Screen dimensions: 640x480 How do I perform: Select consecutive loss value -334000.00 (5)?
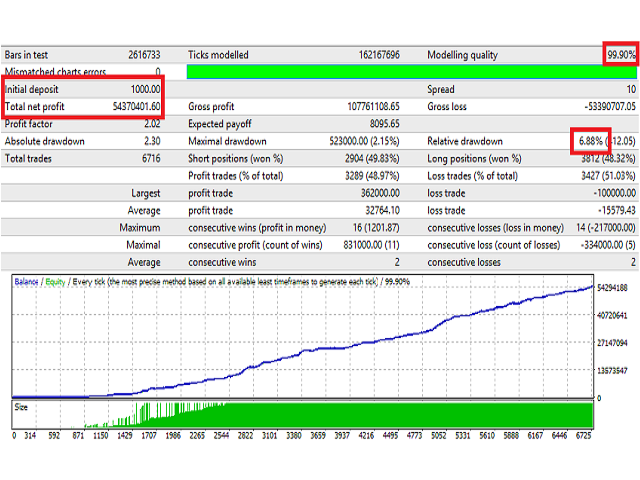608,245
